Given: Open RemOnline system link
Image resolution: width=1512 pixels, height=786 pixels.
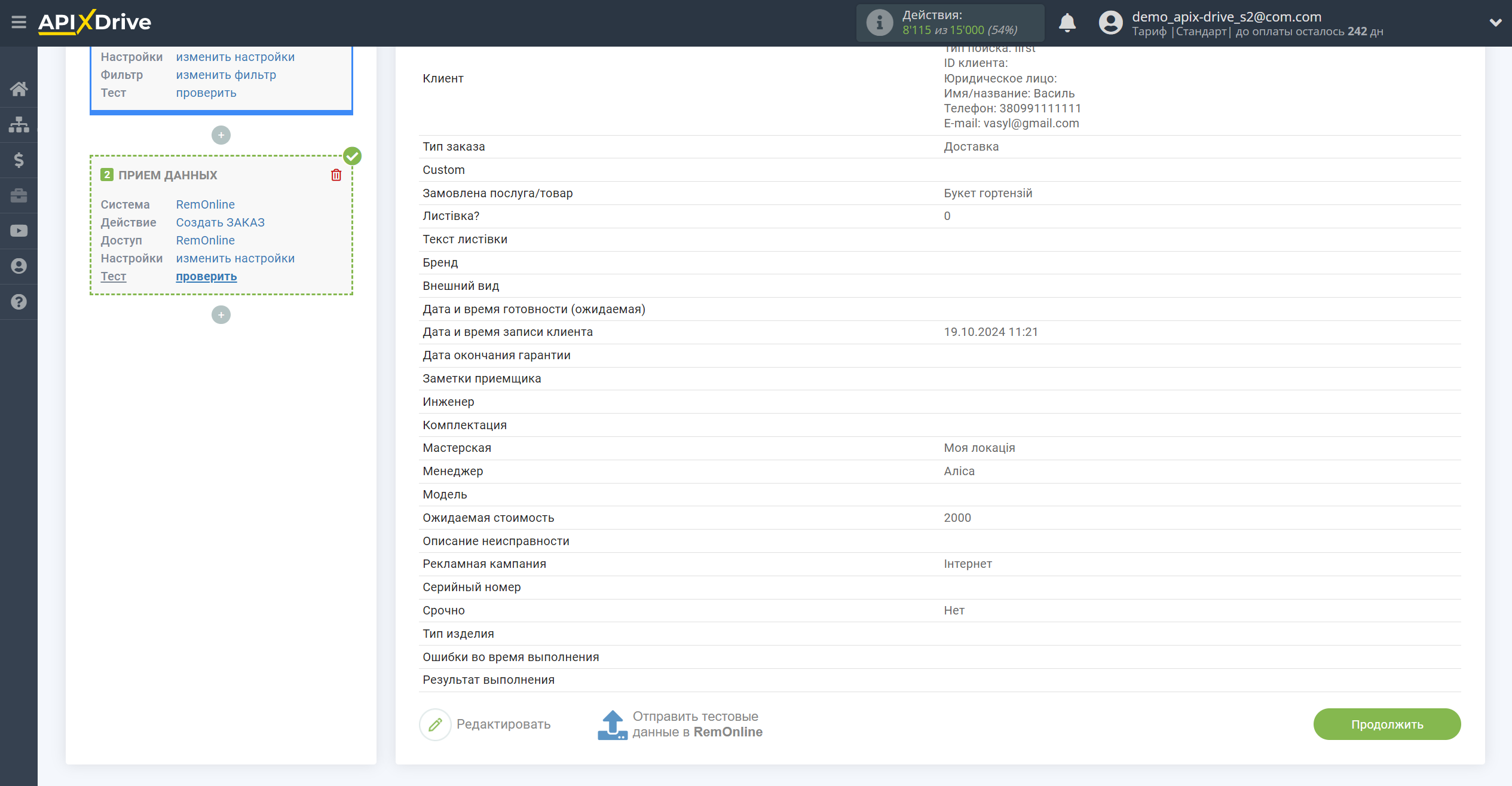Looking at the screenshot, I should [205, 204].
